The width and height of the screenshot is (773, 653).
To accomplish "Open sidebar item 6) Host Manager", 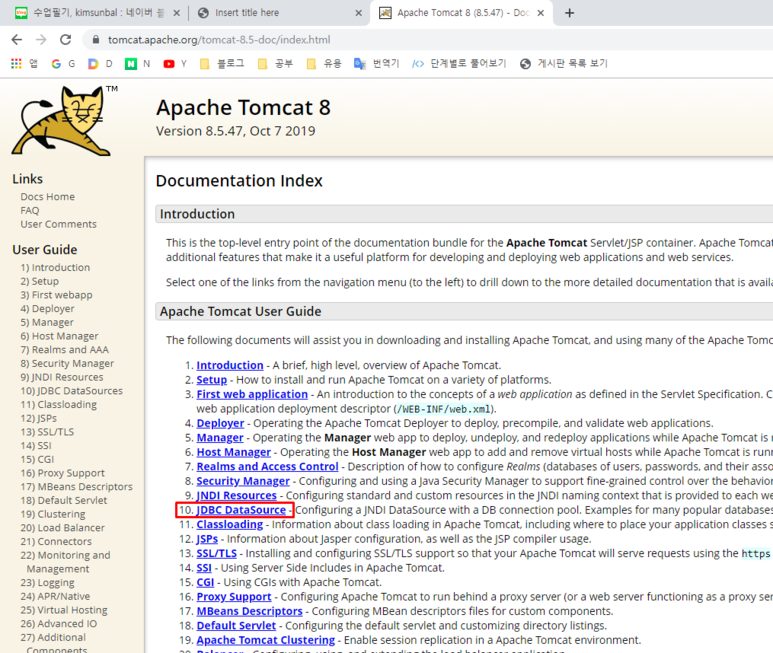I will 59,336.
